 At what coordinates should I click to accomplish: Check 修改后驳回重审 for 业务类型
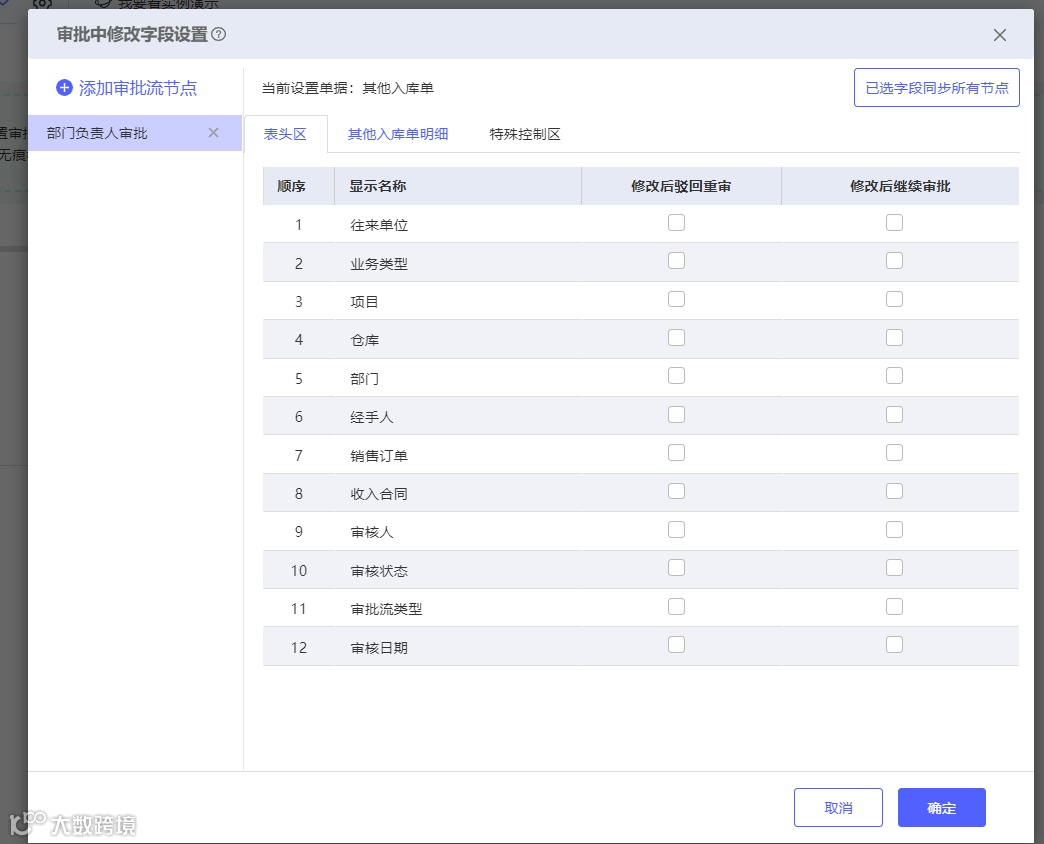click(x=676, y=261)
